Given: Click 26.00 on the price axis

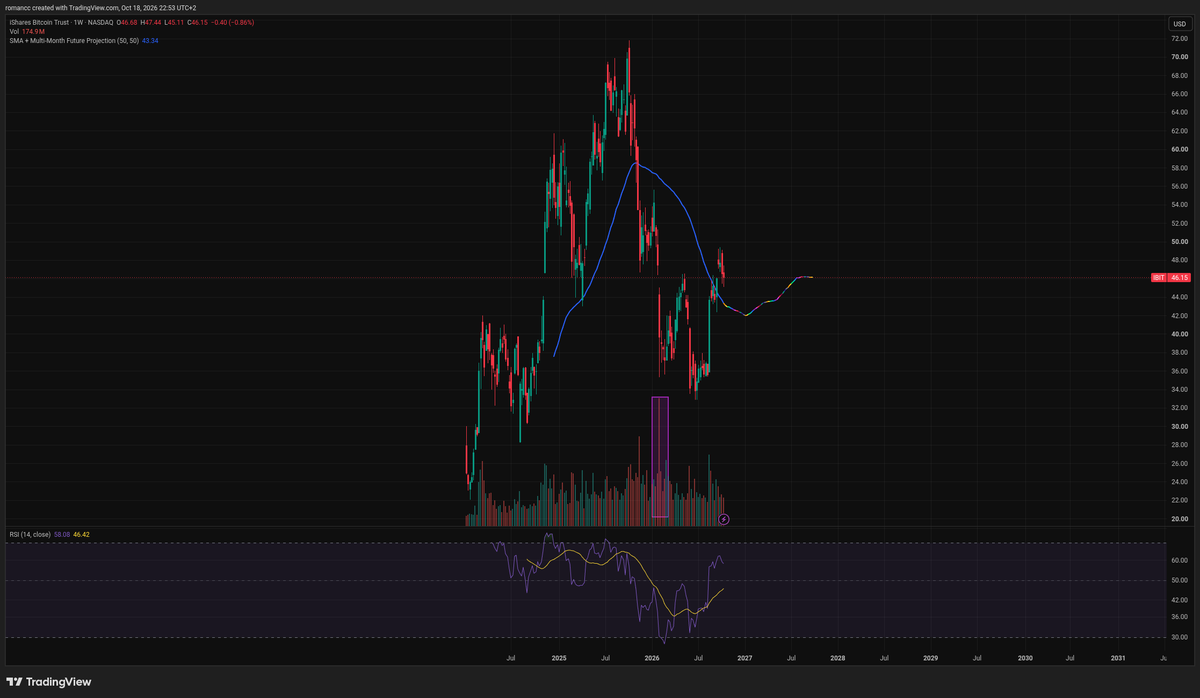Looking at the screenshot, I should pyautogui.click(x=1179, y=463).
